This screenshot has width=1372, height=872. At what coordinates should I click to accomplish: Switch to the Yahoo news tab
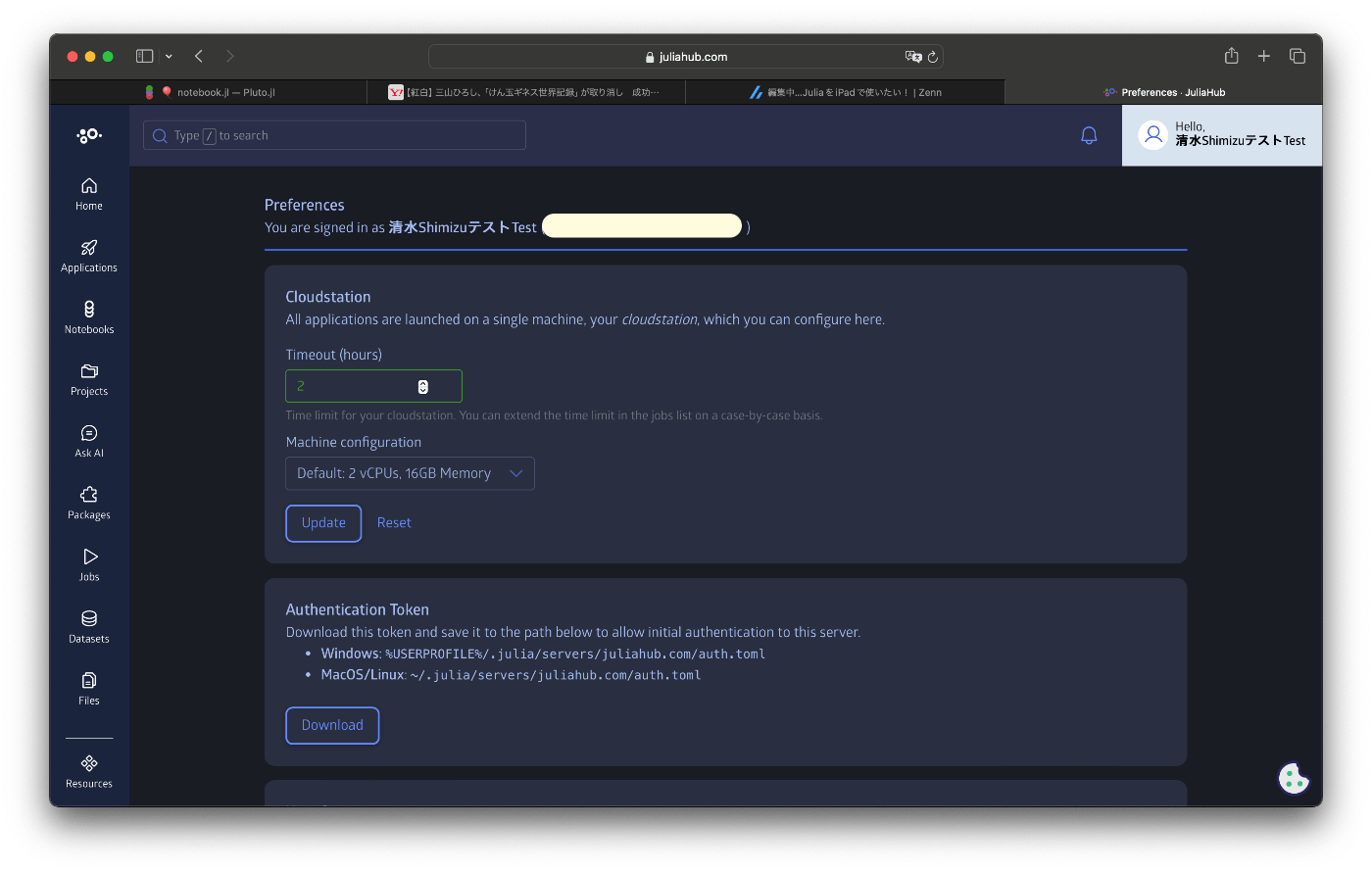[x=526, y=92]
